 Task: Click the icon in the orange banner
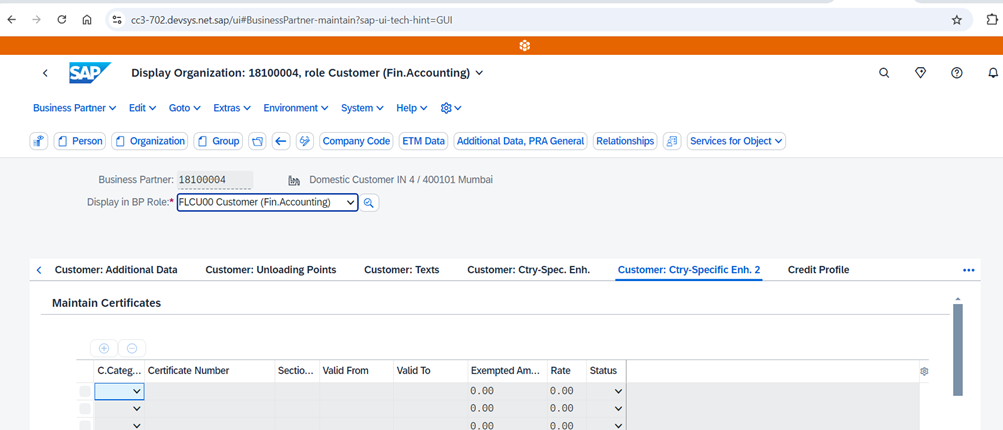point(525,45)
